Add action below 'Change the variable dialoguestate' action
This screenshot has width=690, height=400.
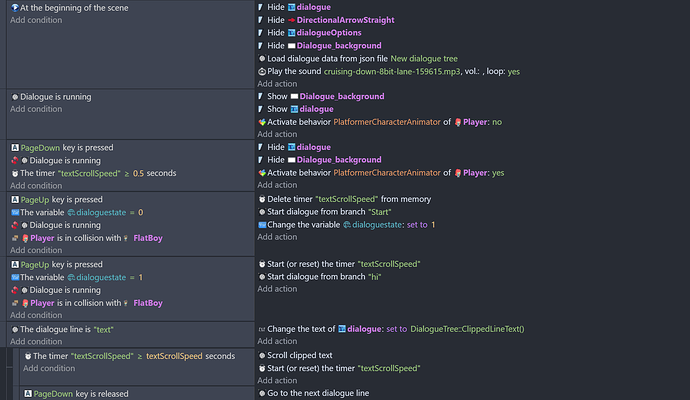277,237
